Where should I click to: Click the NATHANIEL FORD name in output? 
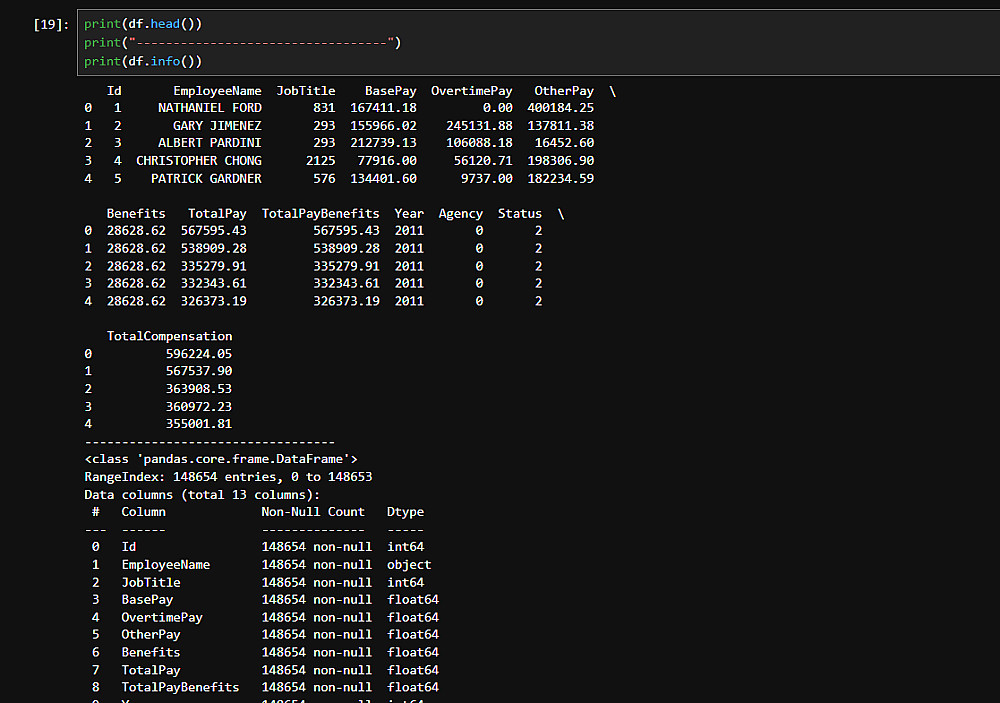[x=210, y=108]
